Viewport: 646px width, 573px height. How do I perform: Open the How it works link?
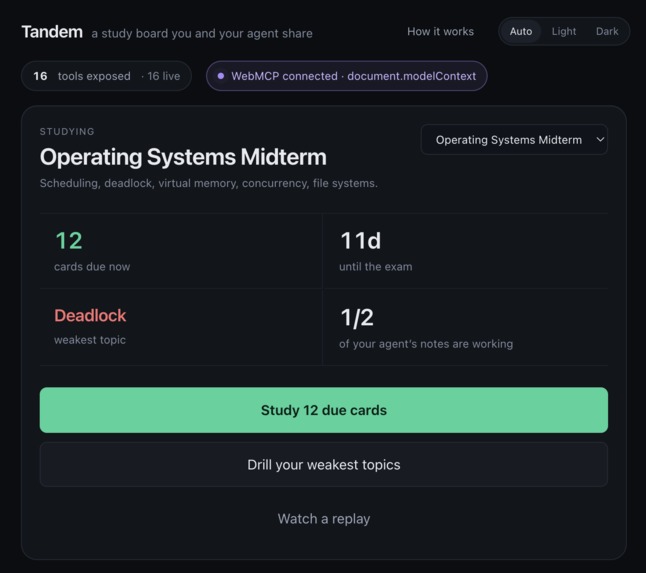tap(440, 32)
